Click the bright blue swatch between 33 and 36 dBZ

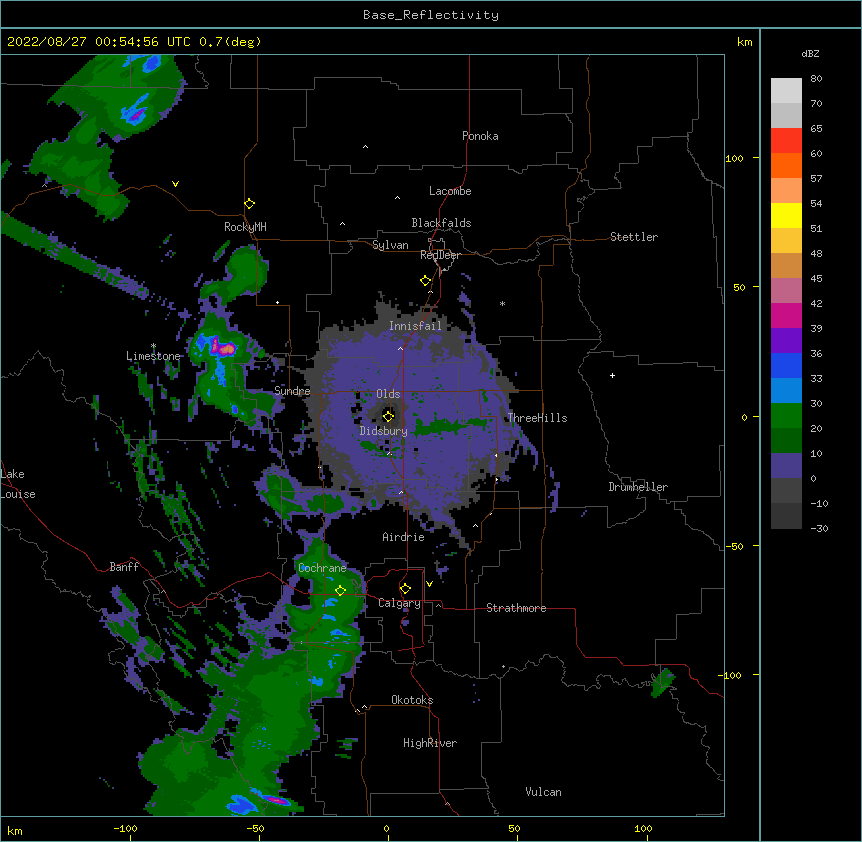click(786, 365)
